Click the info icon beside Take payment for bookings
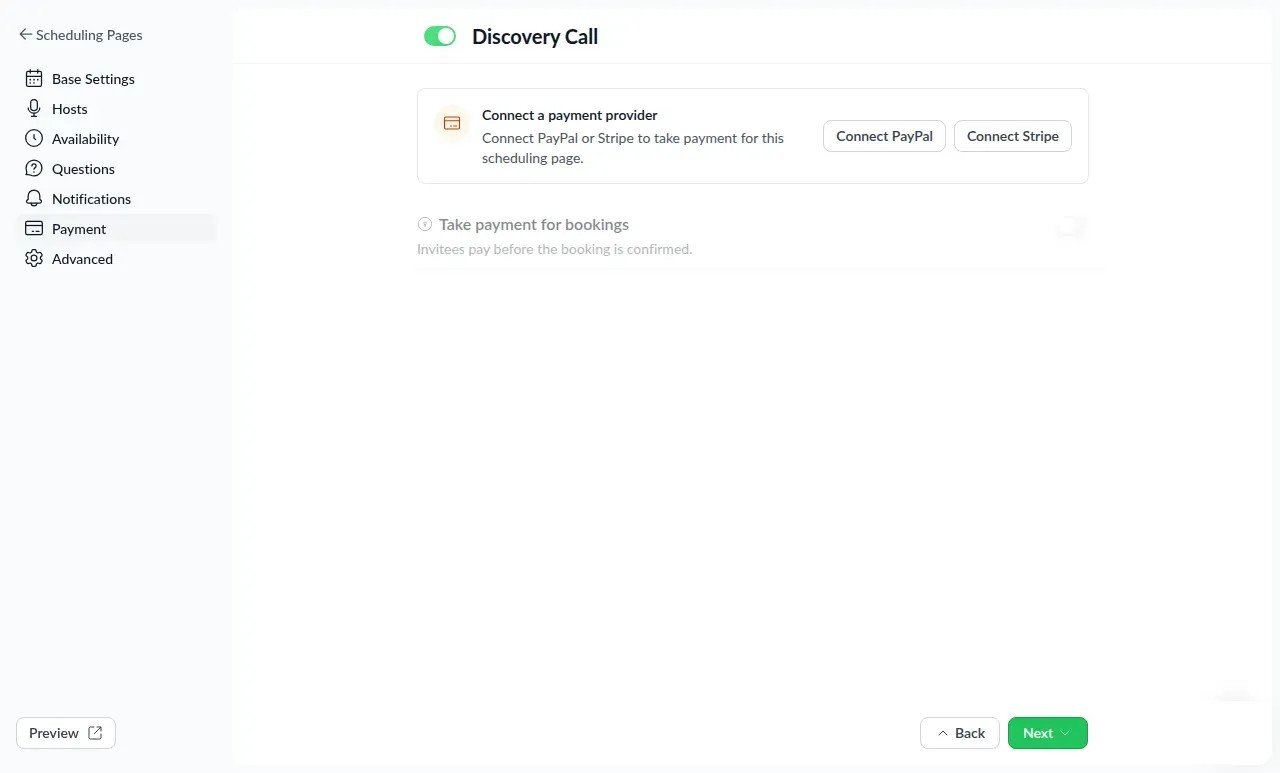1280x773 pixels. click(425, 224)
